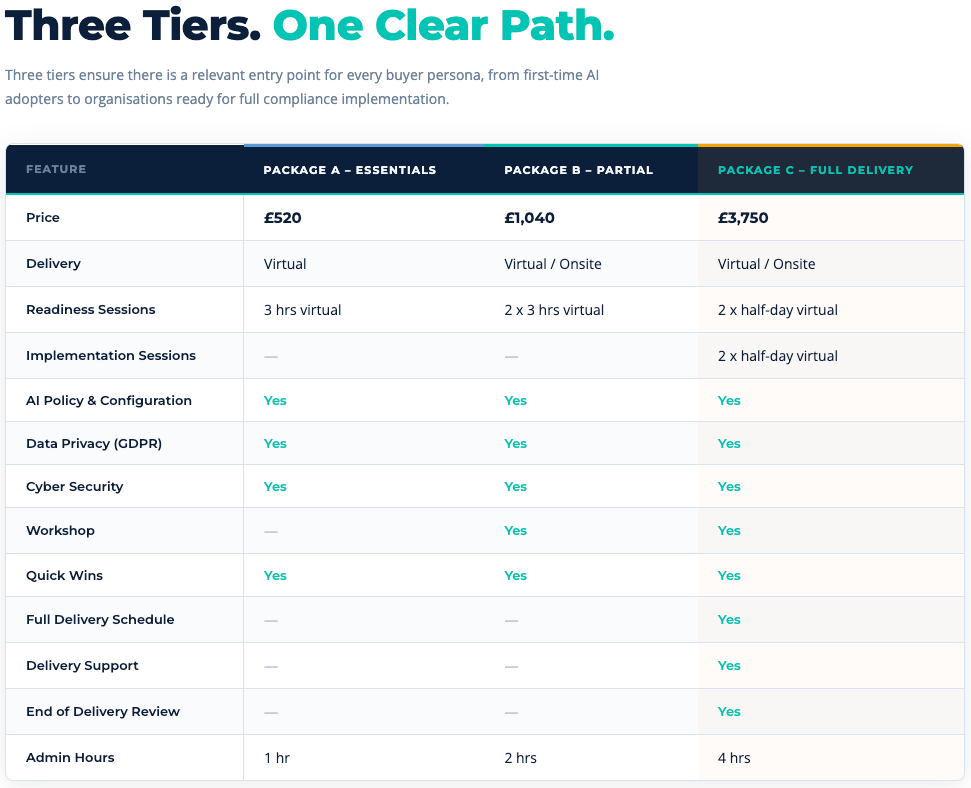Click the 'Three Tiers. One Clear Path.' heading
The width and height of the screenshot is (971, 788).
pyautogui.click(x=310, y=24)
